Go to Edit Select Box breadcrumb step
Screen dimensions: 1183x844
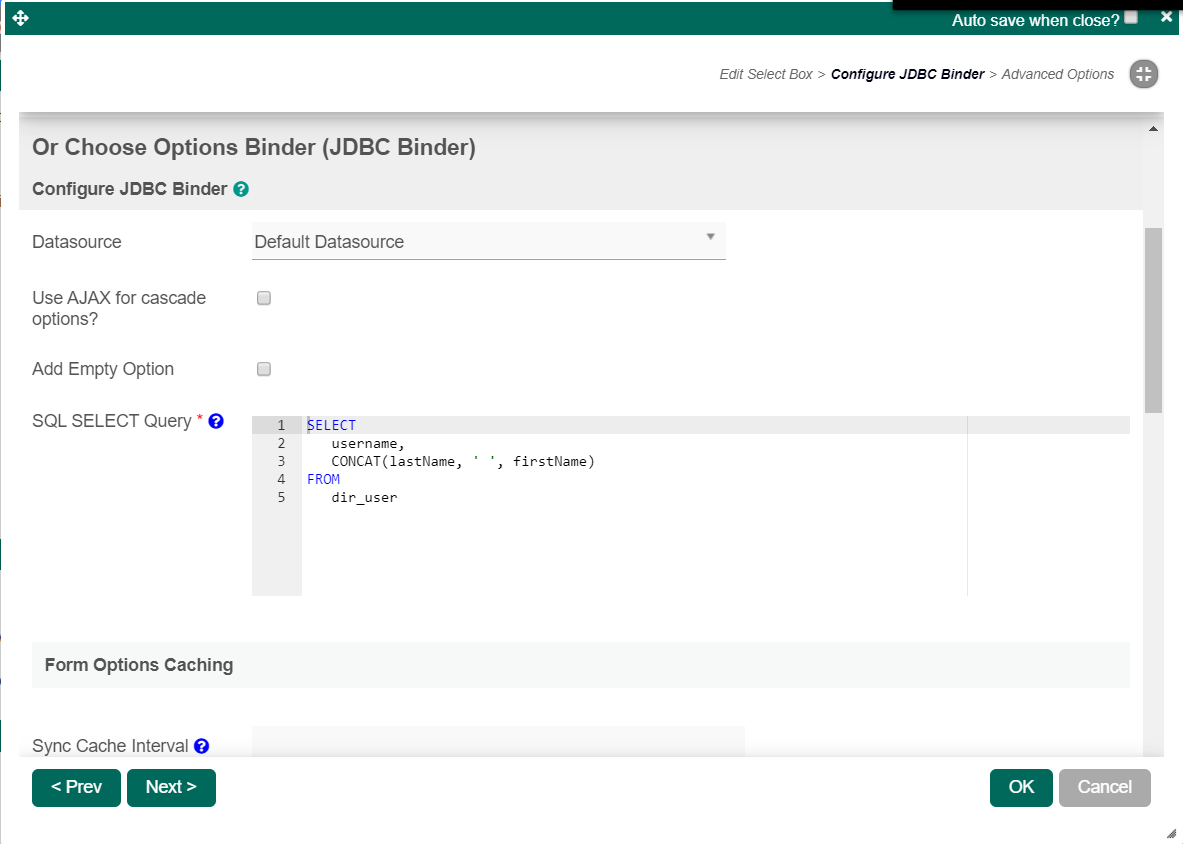tap(766, 74)
